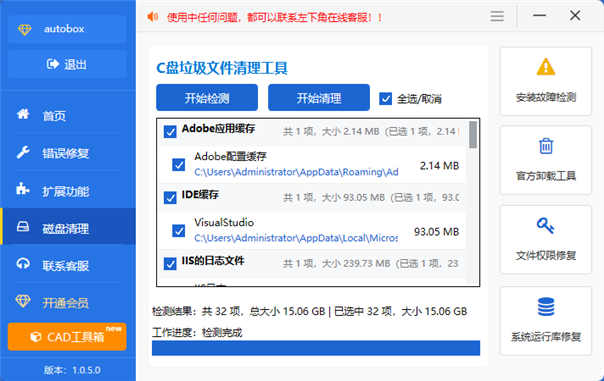The image size is (604, 381).
Task: Uncheck the Adobe配置缓存 item checkbox
Action: point(179,165)
